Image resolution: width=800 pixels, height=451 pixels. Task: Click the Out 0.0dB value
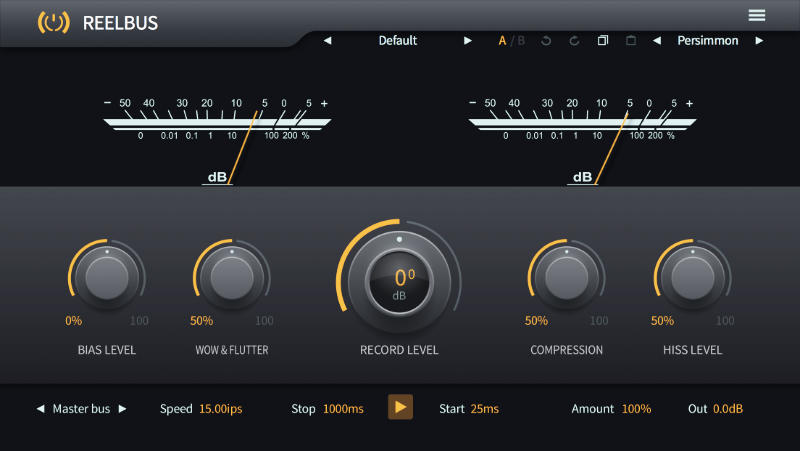728,409
